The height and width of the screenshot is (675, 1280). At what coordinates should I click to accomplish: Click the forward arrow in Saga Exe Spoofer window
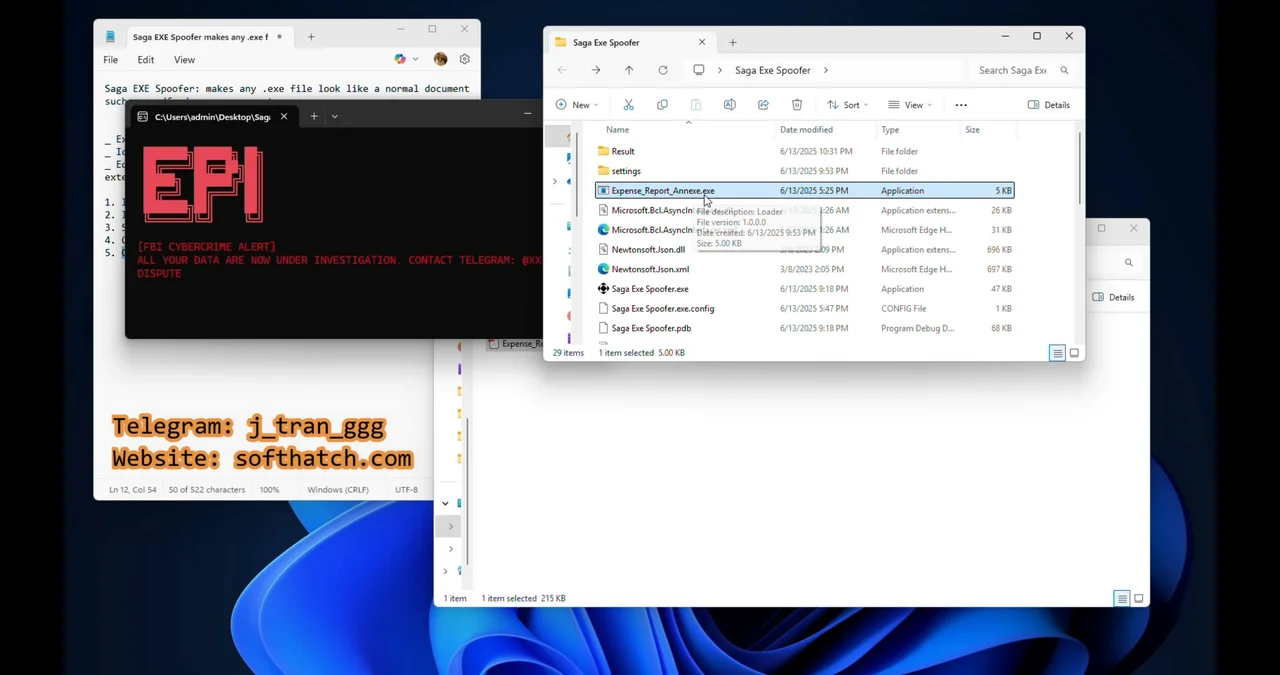(596, 70)
